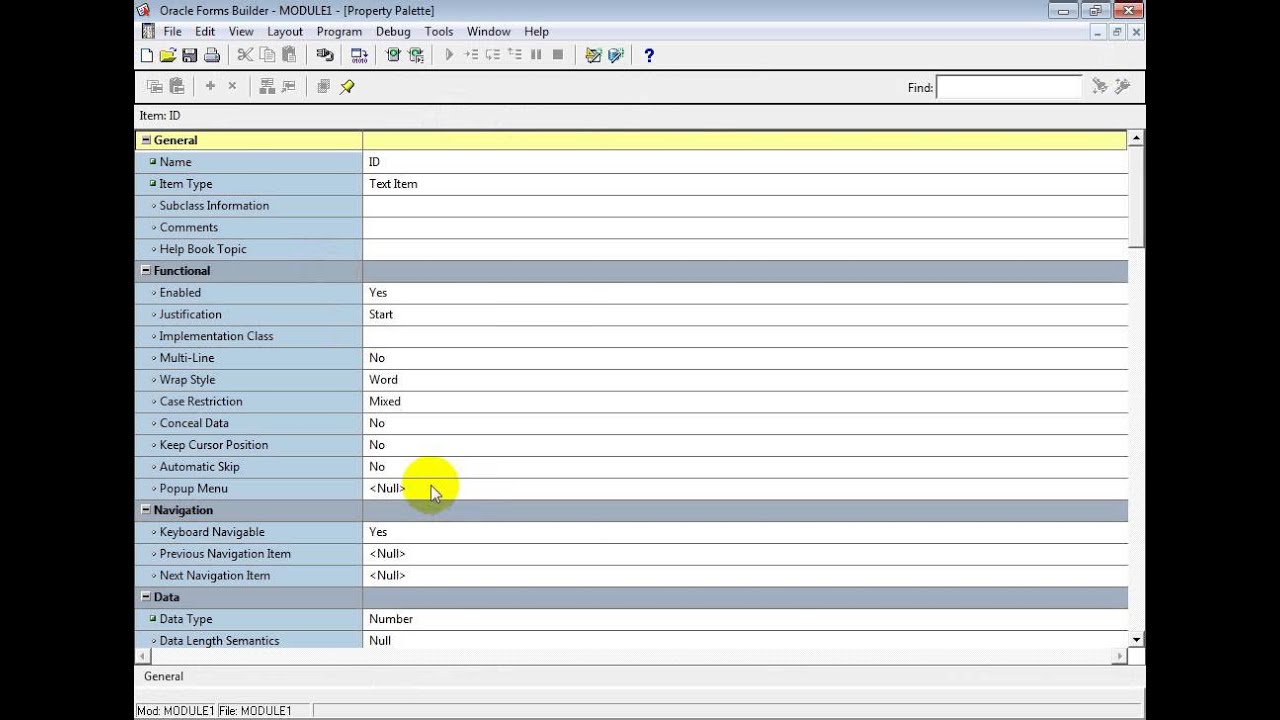Open the Edit menu

(205, 31)
